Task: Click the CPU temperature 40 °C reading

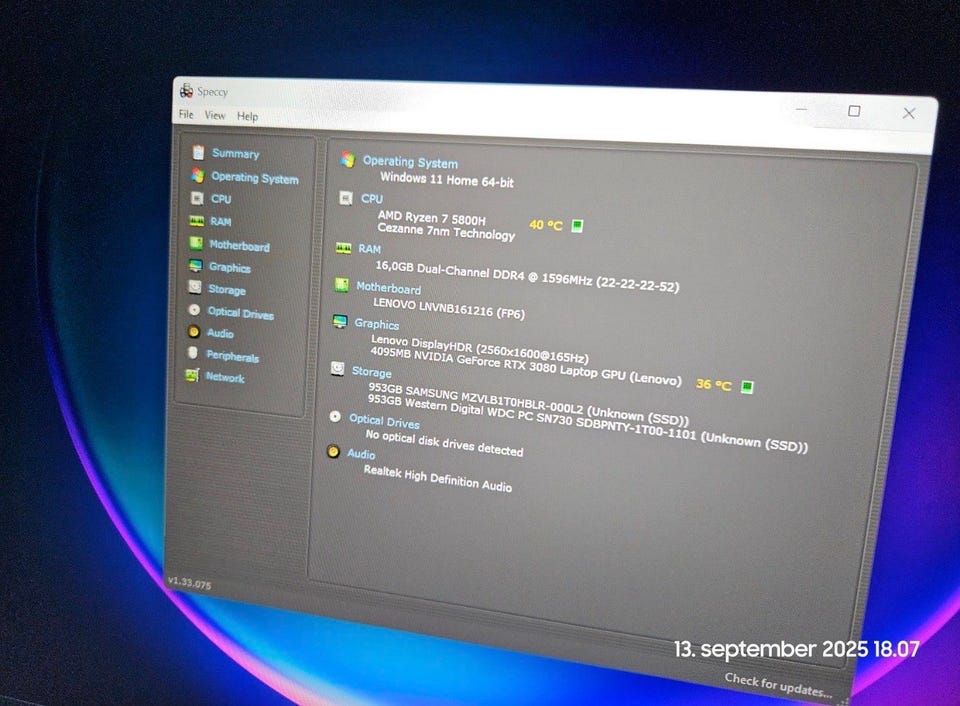Action: pos(546,225)
